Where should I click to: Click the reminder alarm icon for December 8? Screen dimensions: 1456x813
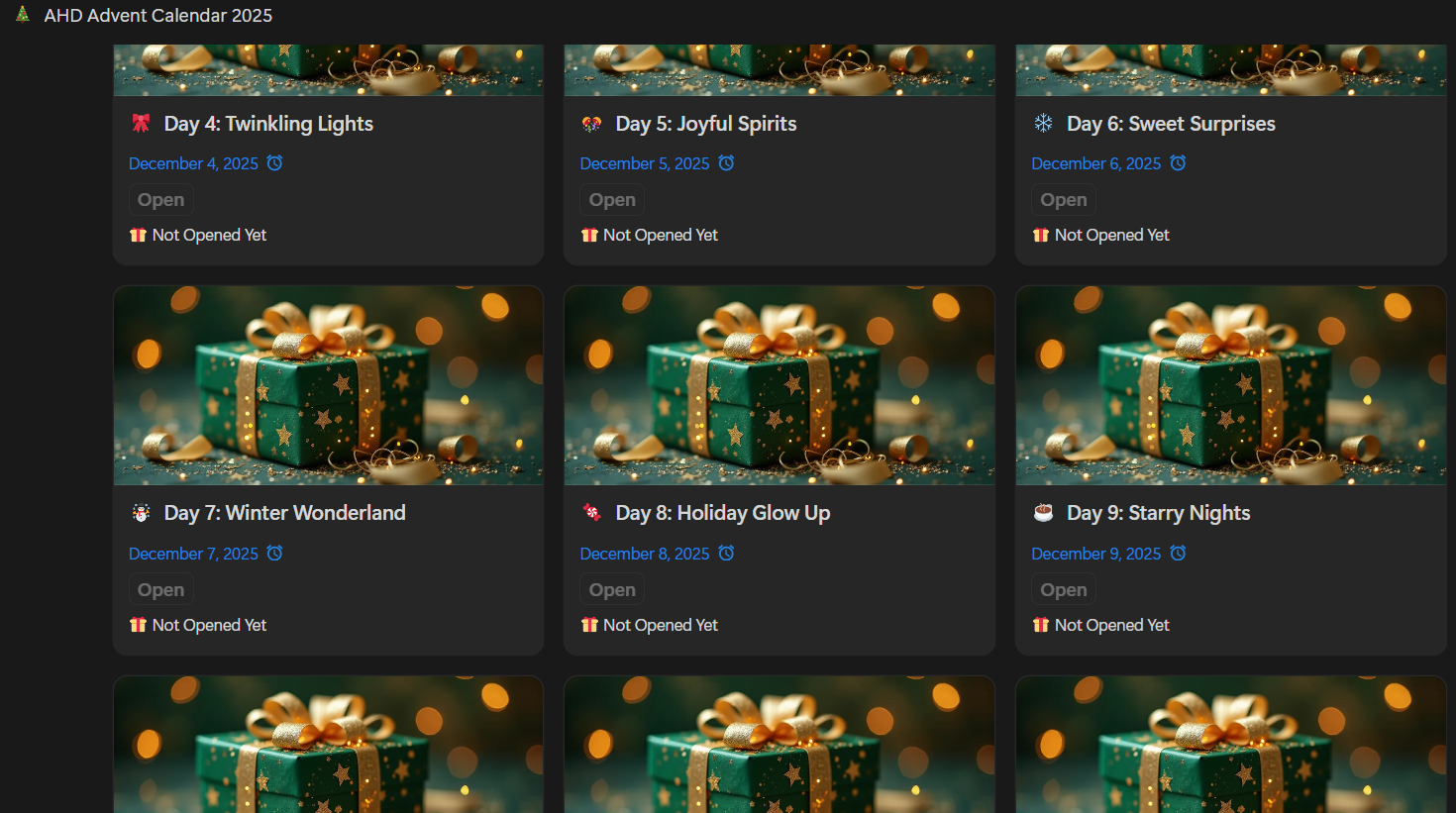point(726,554)
